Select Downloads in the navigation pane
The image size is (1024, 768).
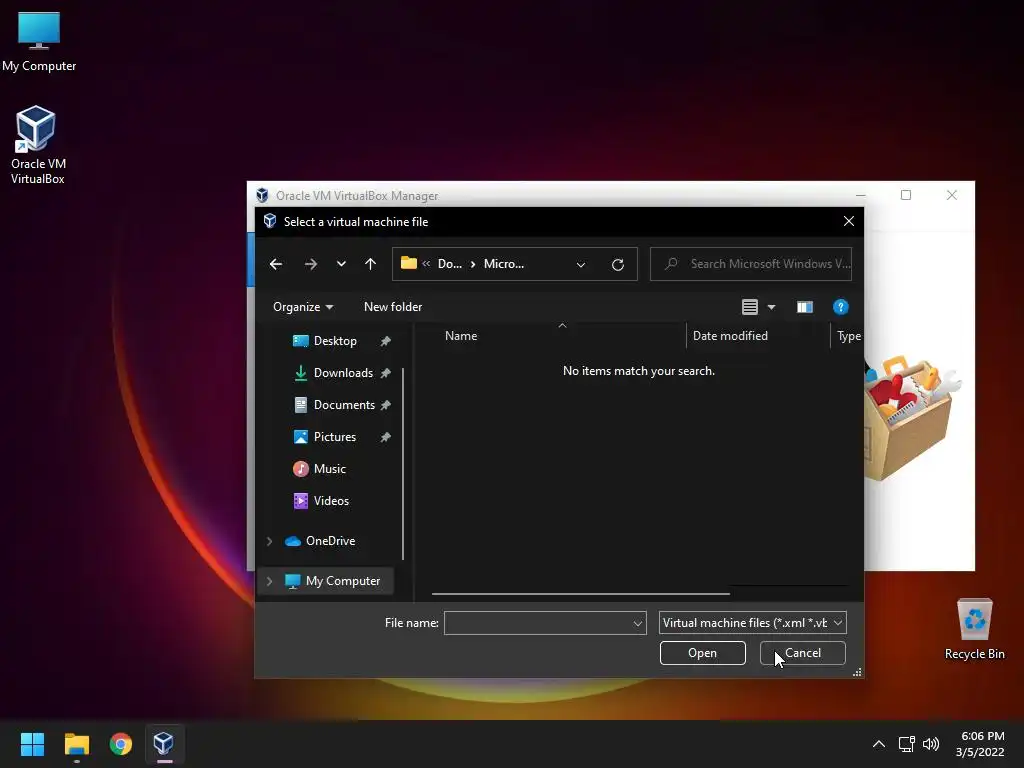coord(343,373)
